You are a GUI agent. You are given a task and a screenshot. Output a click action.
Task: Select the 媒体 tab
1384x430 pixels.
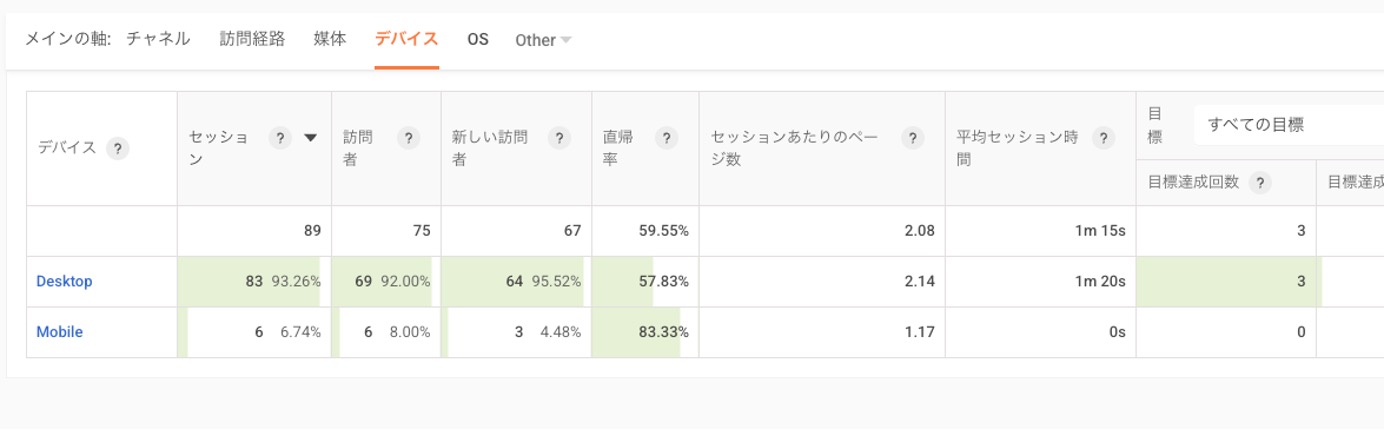(330, 39)
